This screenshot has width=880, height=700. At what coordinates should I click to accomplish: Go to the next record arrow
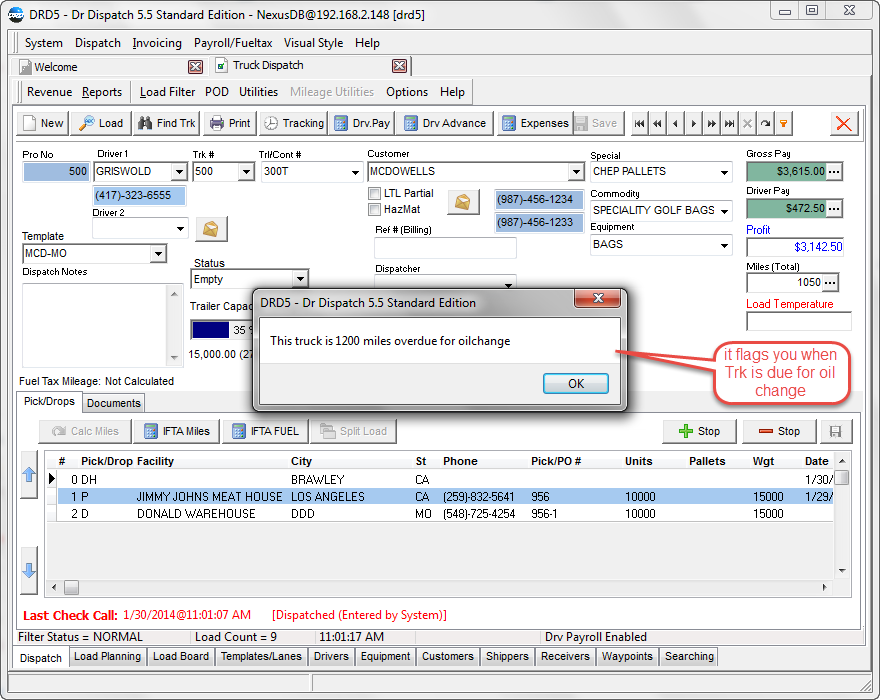[693, 123]
